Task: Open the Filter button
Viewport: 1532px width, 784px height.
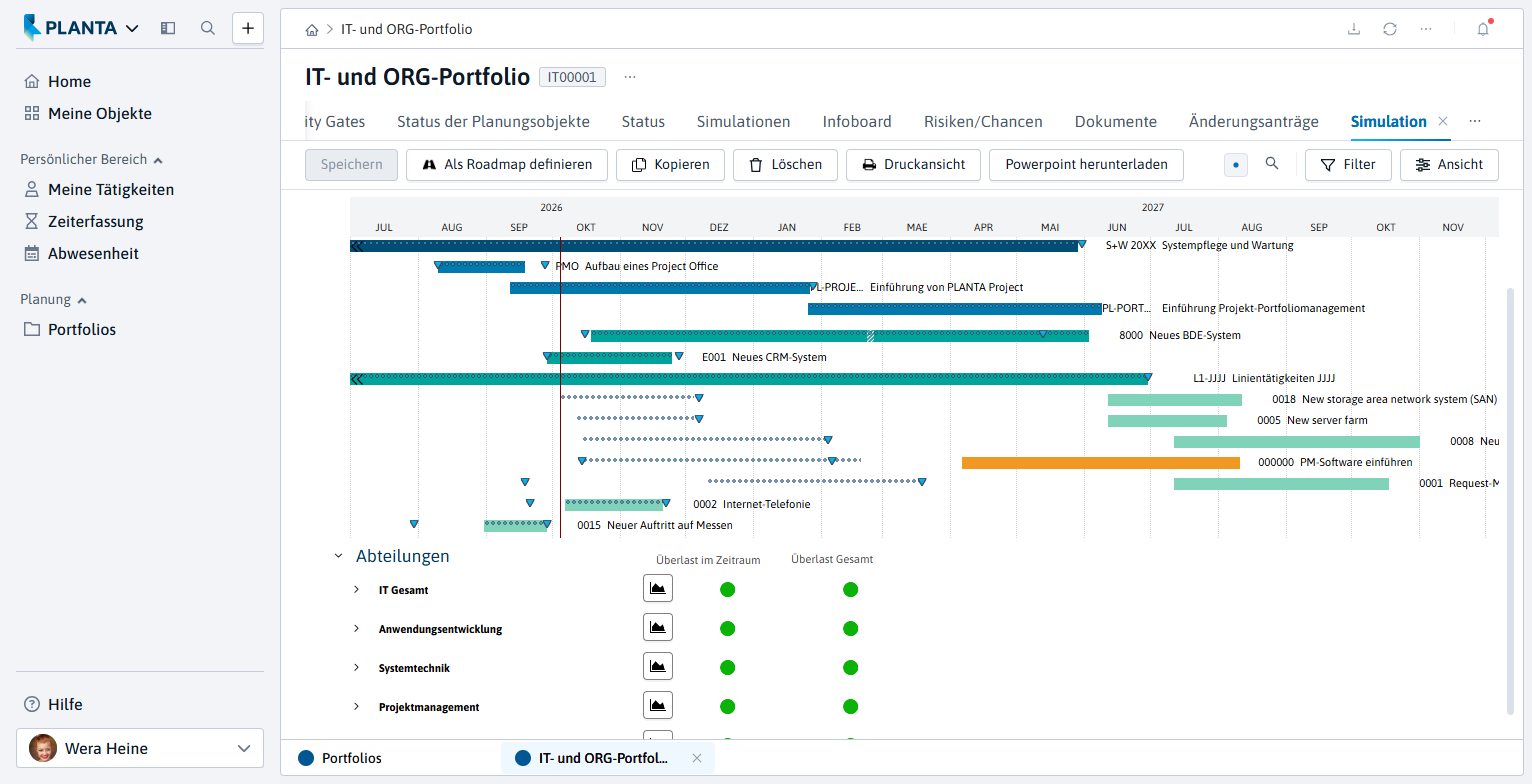Action: [x=1348, y=165]
